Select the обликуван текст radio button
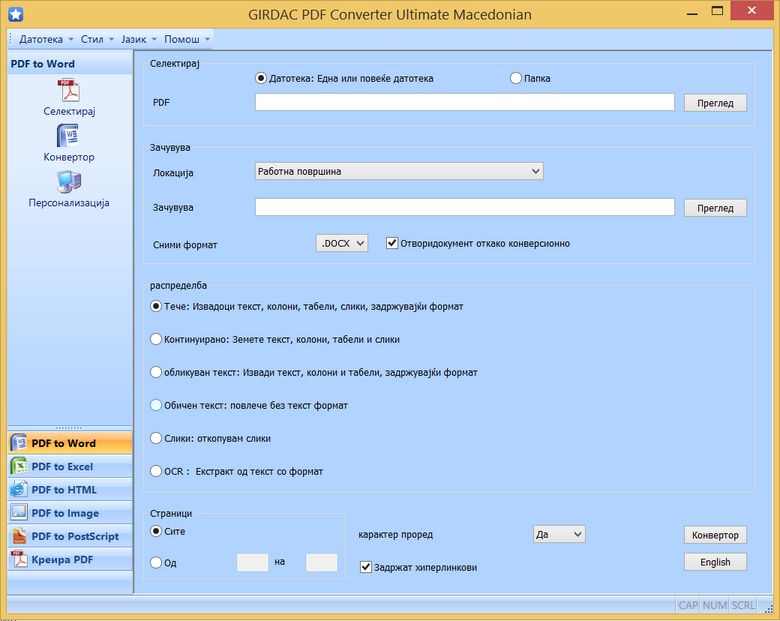This screenshot has width=780, height=621. (156, 372)
